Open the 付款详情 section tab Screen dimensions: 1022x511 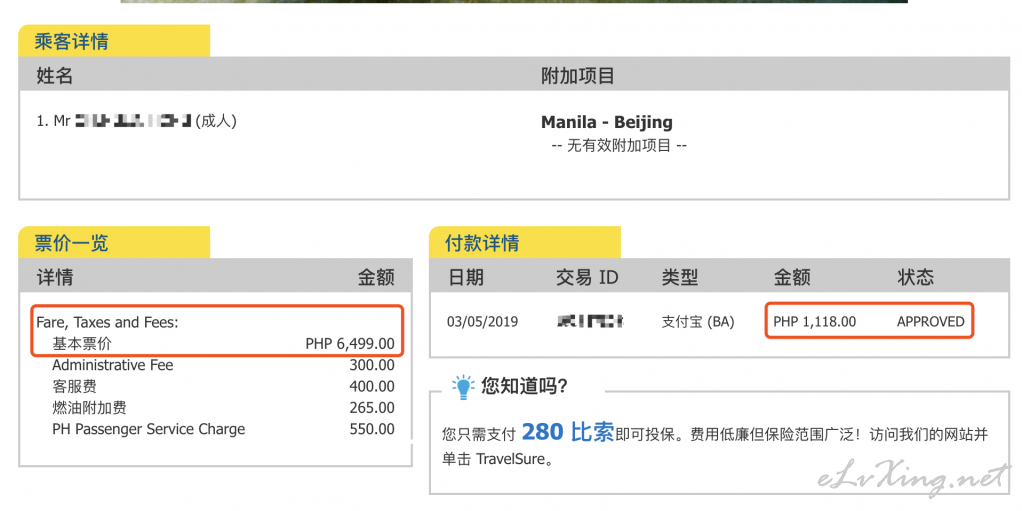coord(525,242)
